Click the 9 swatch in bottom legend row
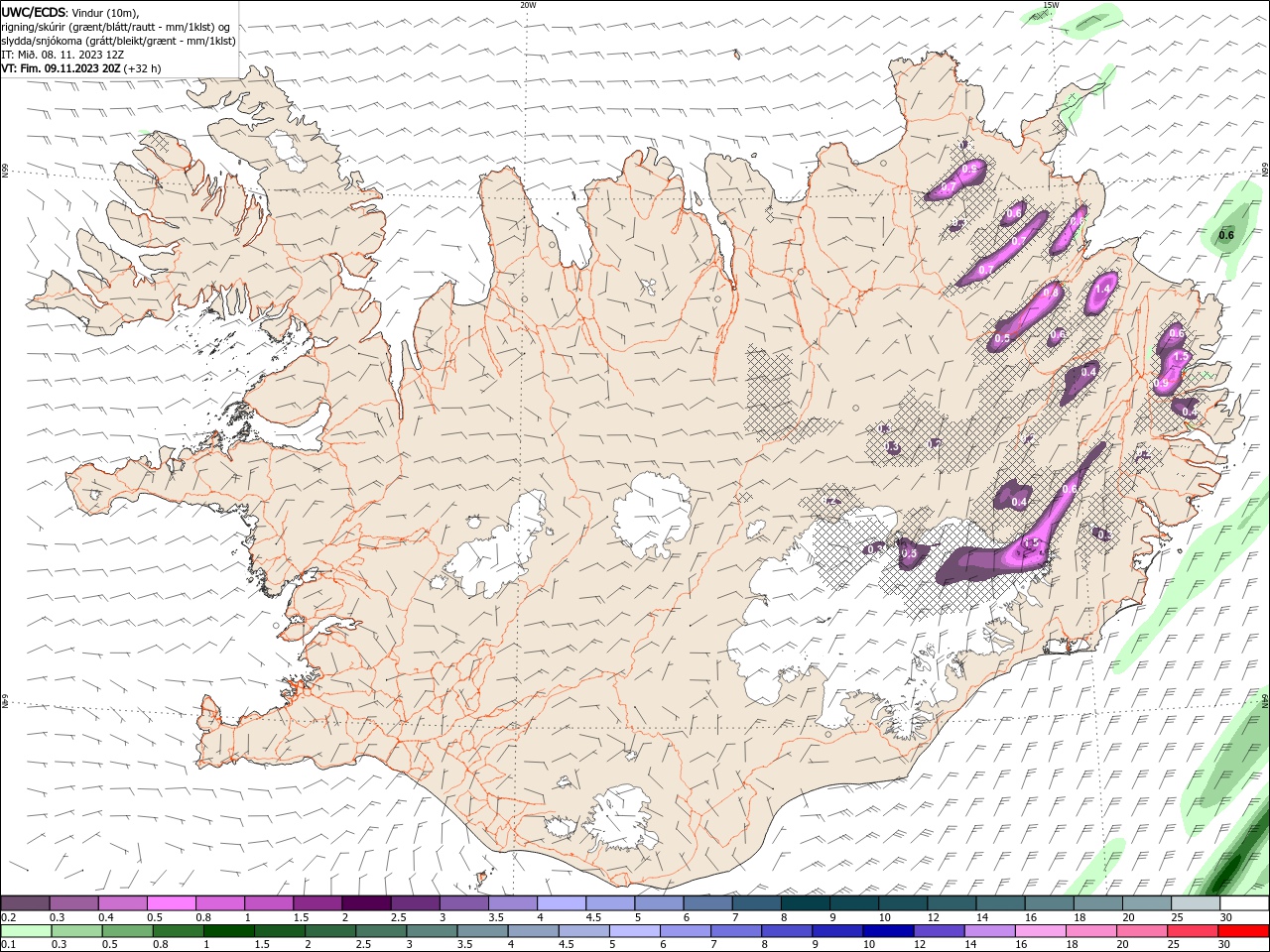This screenshot has height=952, width=1270. [x=836, y=931]
